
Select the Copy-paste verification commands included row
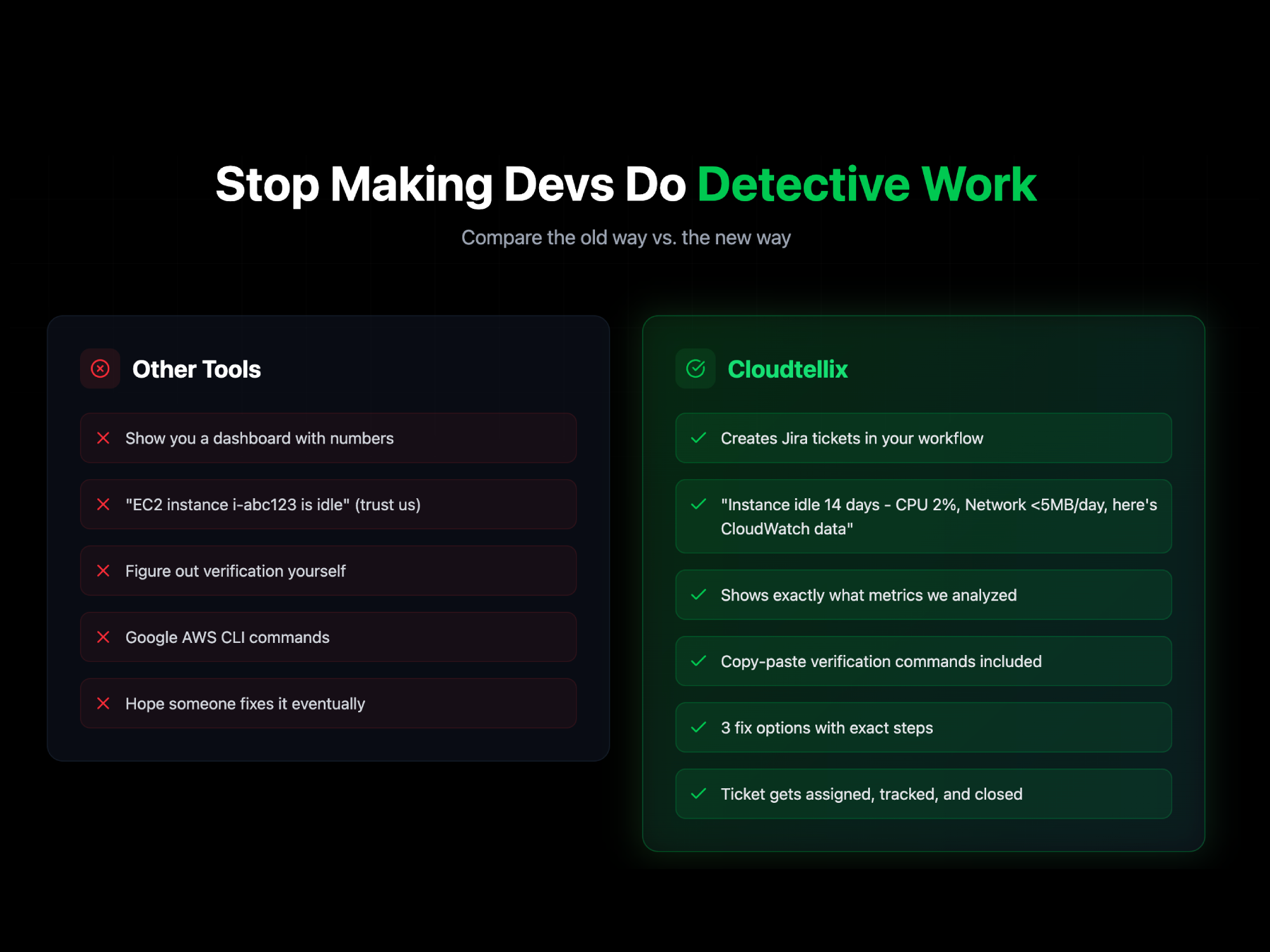coord(923,661)
